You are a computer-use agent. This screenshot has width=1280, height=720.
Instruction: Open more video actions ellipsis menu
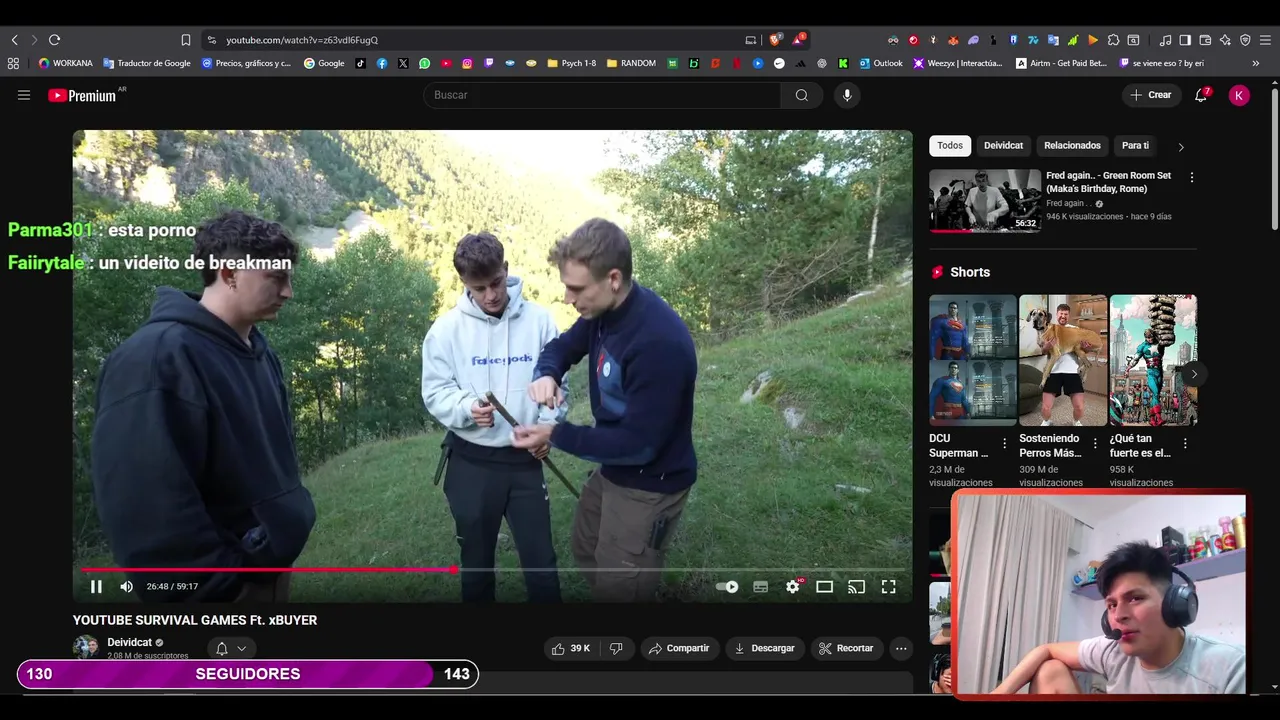pyautogui.click(x=901, y=649)
